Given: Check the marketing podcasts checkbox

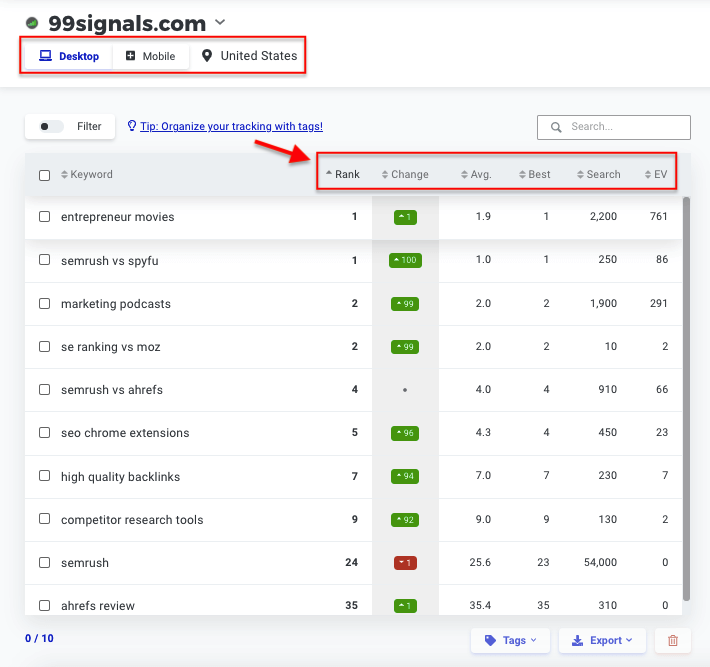Looking at the screenshot, I should pyautogui.click(x=44, y=303).
